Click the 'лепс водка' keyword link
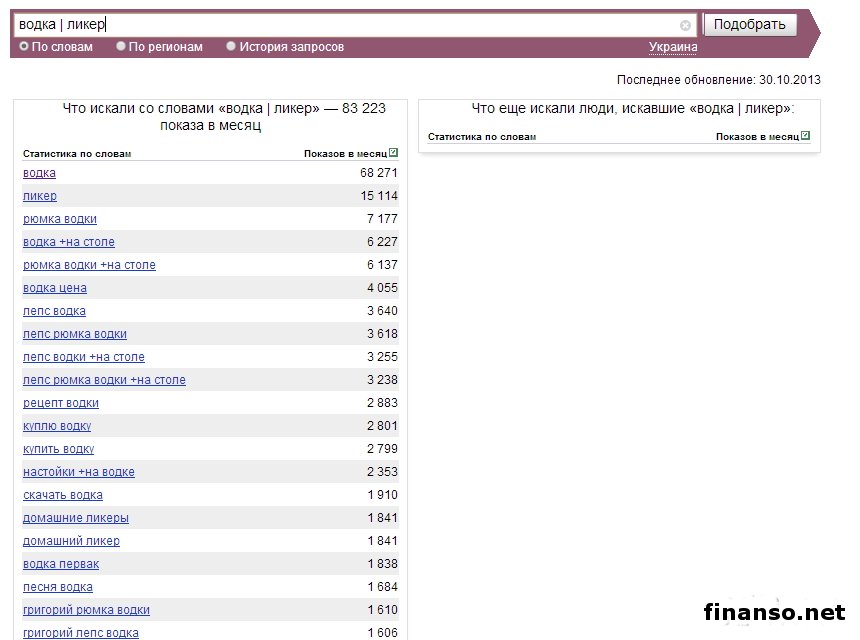 54,311
